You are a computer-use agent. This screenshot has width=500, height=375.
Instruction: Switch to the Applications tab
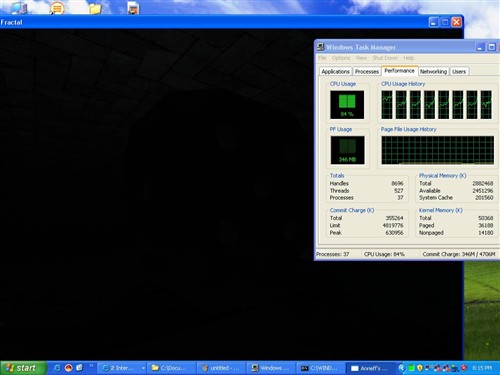pyautogui.click(x=335, y=72)
